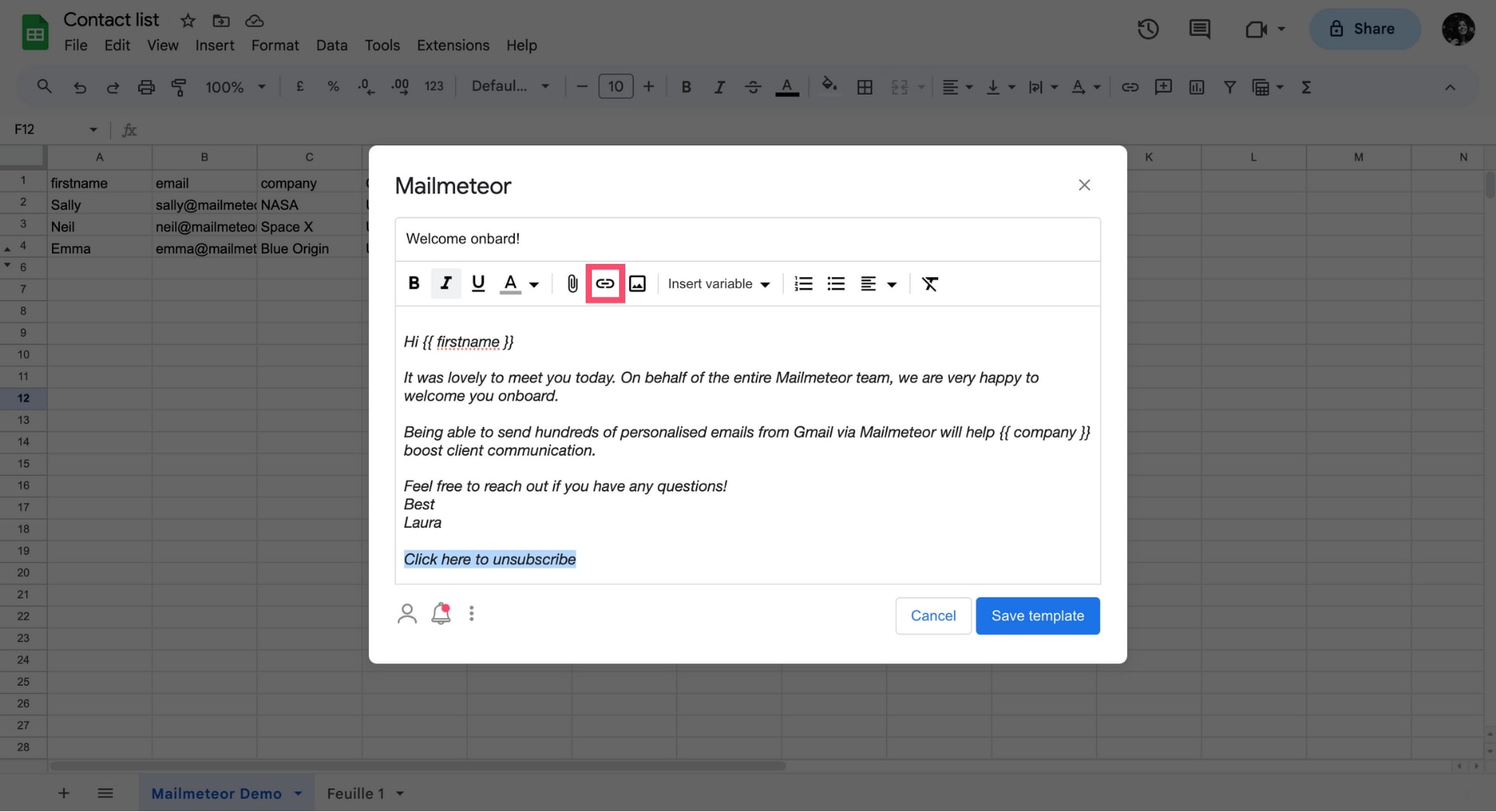Screen dimensions: 1496x812
Task: Decrease font size with minus button
Action: (x=582, y=87)
